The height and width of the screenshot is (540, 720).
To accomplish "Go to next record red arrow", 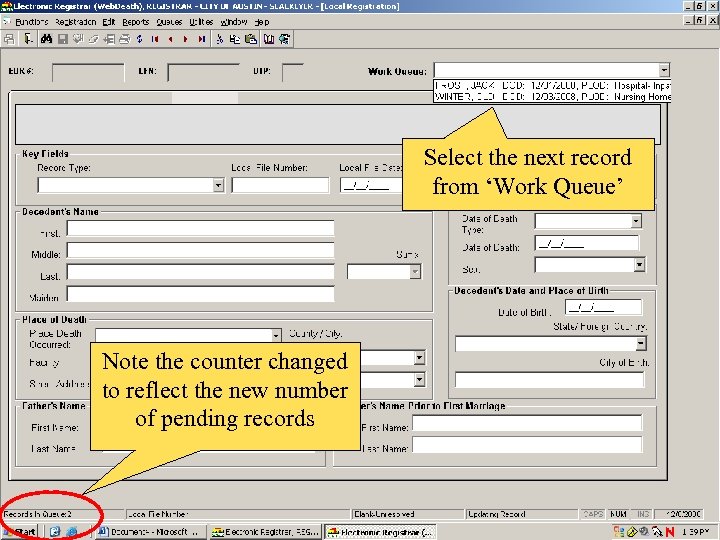I will coord(186,39).
